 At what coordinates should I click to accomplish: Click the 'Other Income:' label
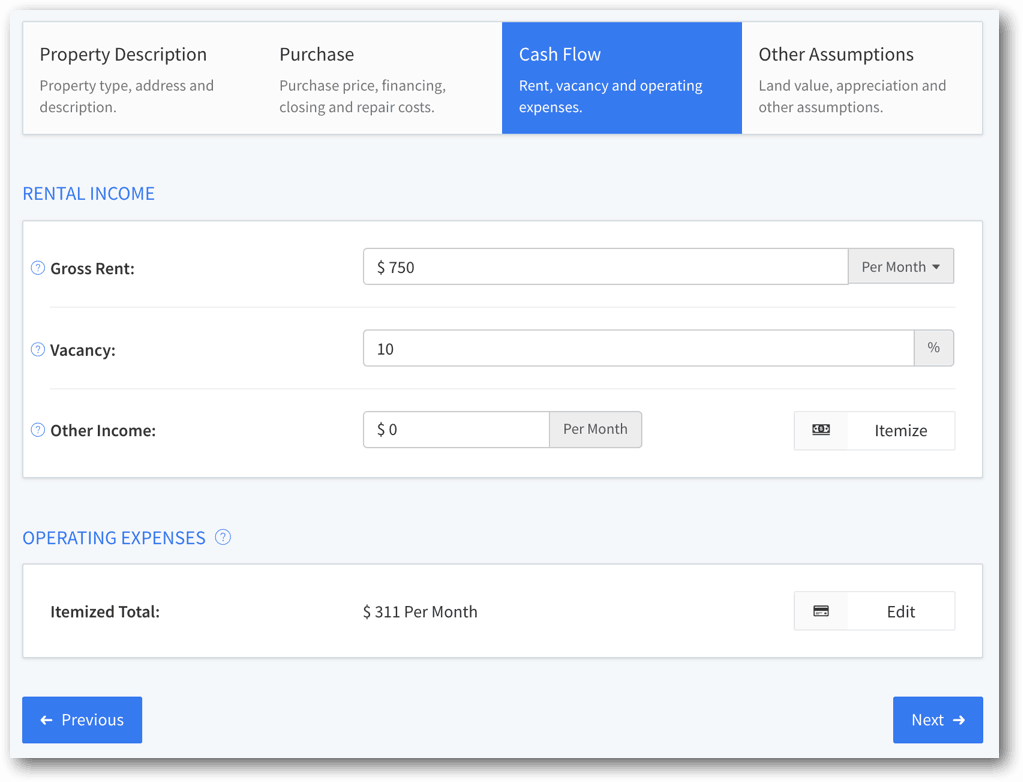pos(103,430)
